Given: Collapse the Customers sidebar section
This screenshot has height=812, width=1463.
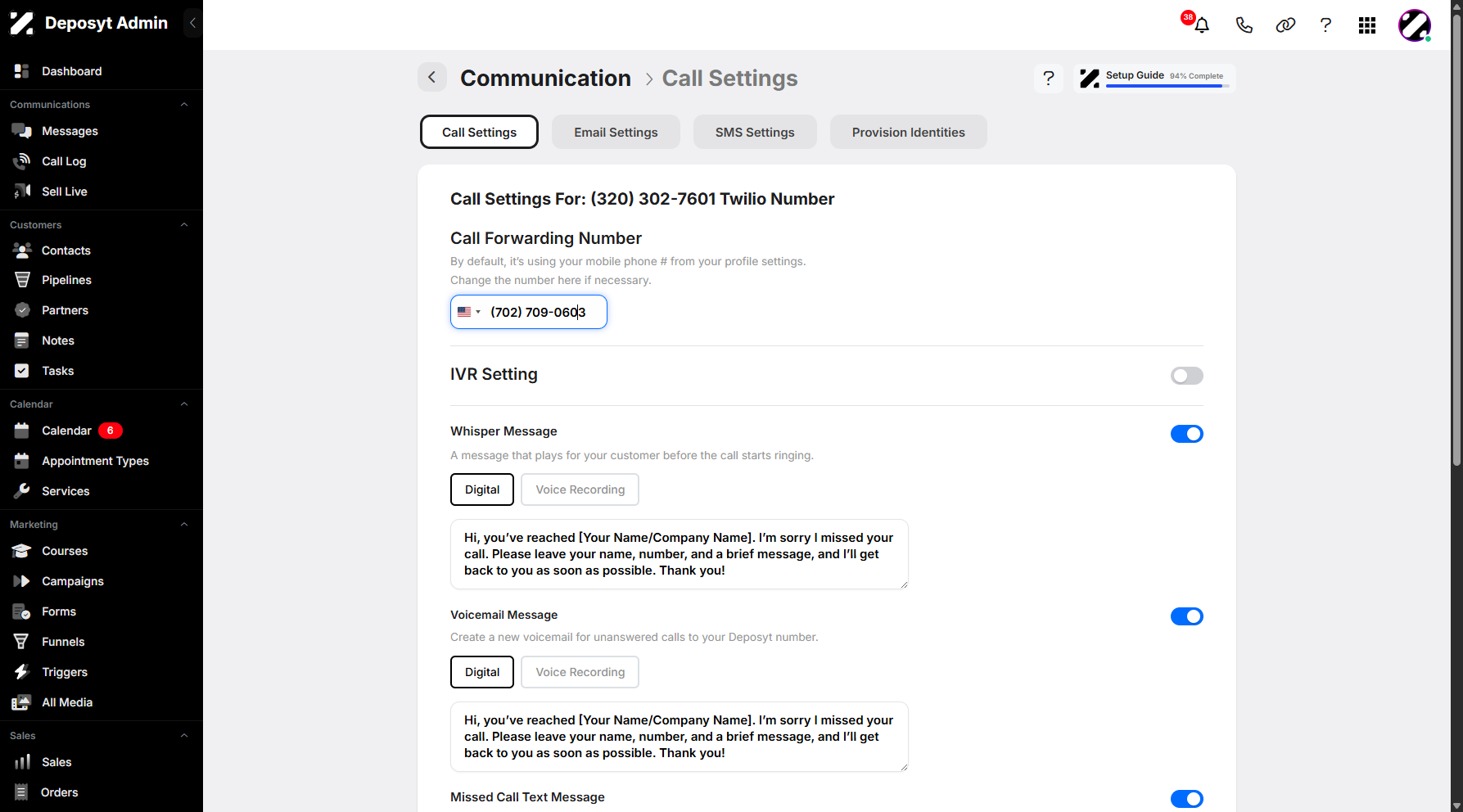Looking at the screenshot, I should 184,225.
